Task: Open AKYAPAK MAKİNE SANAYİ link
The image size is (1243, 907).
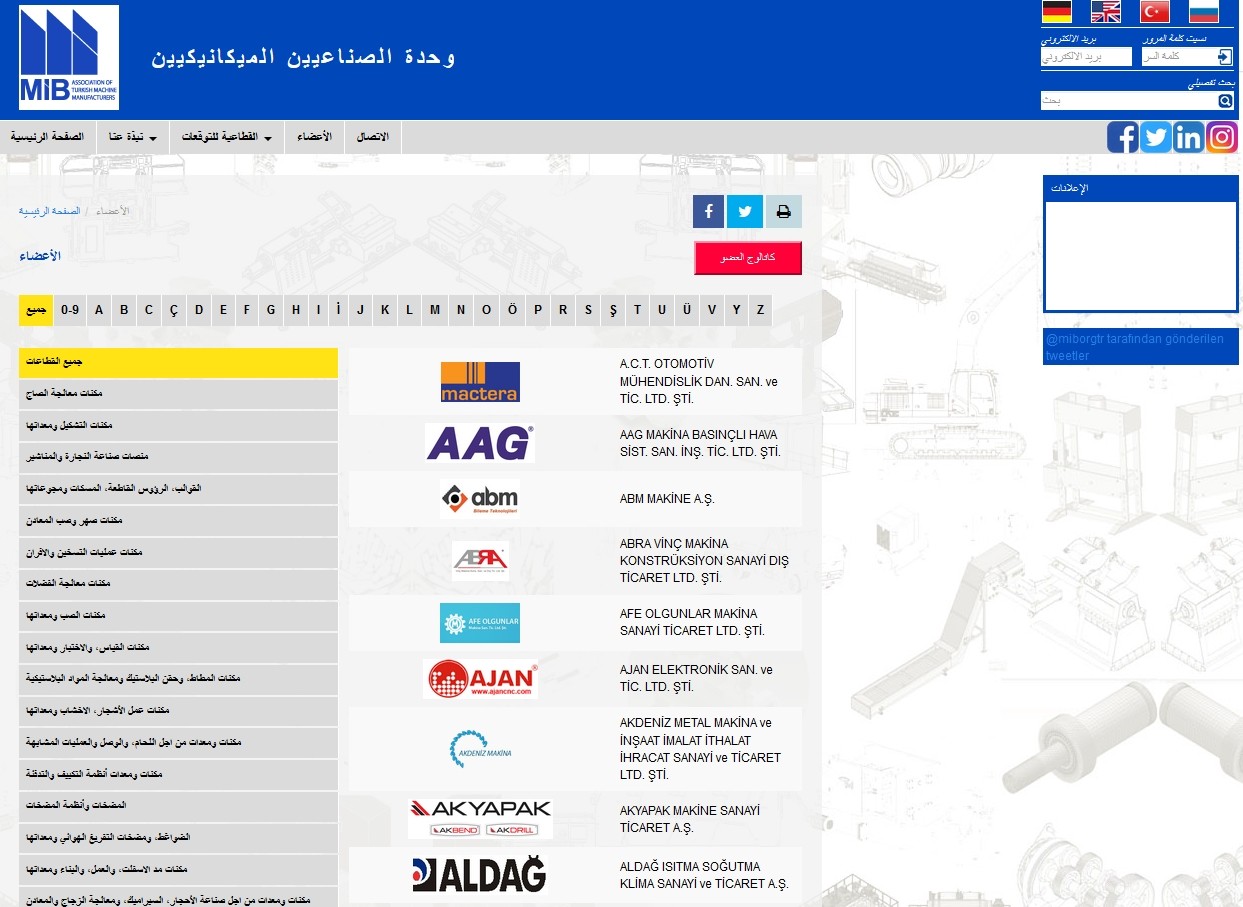Action: [x=690, y=819]
